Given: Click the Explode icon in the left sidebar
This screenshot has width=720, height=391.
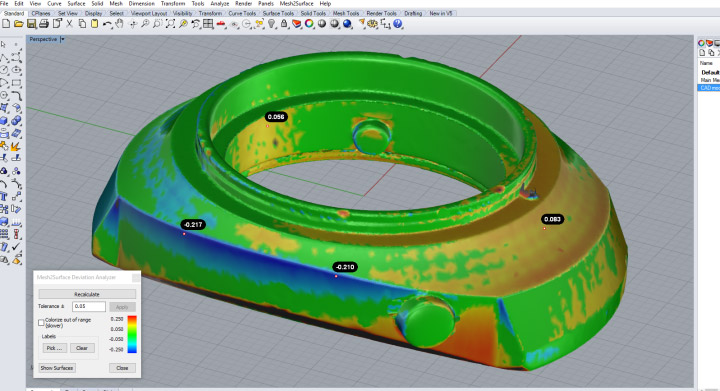Looking at the screenshot, I should pyautogui.click(x=17, y=146).
